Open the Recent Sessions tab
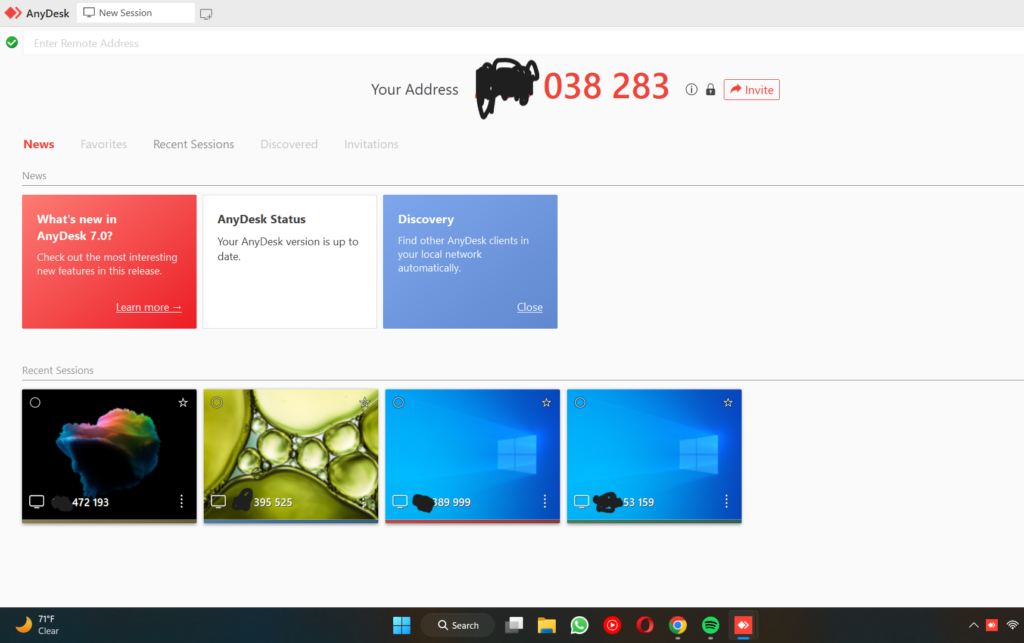1024x643 pixels. tap(193, 144)
